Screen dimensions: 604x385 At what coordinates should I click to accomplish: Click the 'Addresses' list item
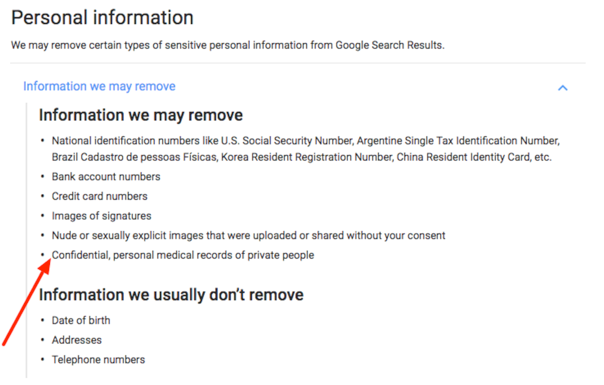(x=77, y=340)
